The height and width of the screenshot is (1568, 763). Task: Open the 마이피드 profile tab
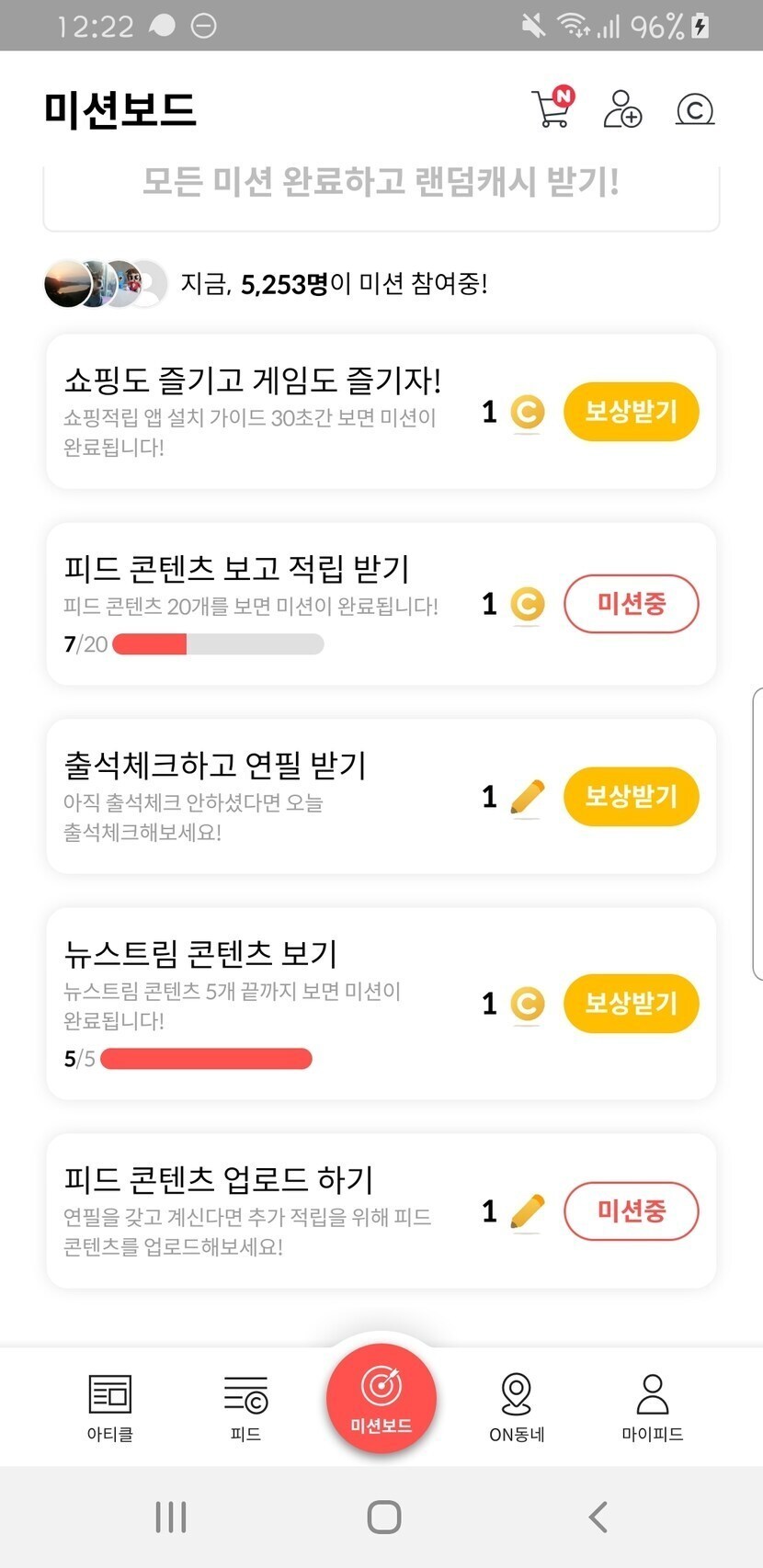(652, 1406)
